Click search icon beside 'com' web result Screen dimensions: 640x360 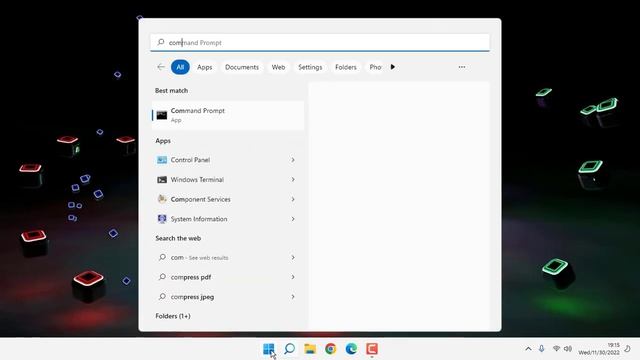click(x=162, y=257)
